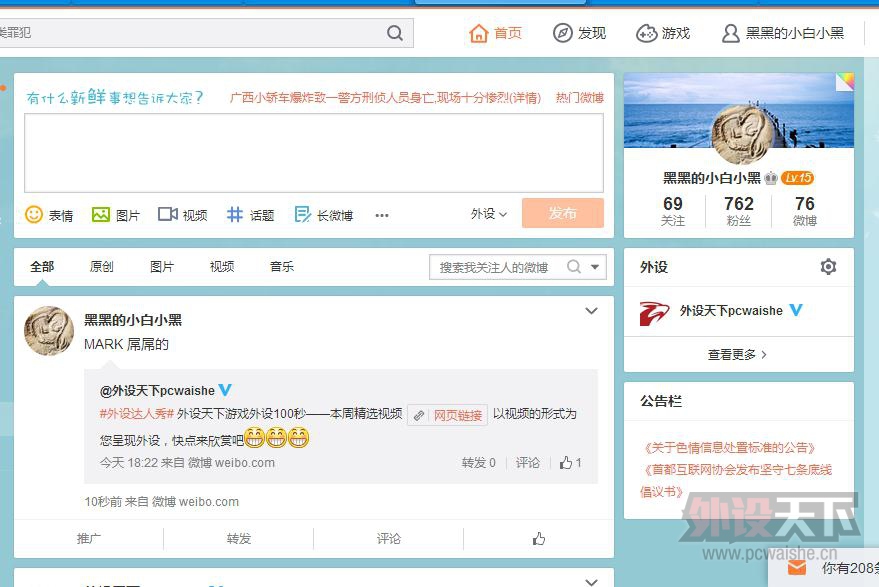
Task: Click magnifier in followed-posts search box
Action: (x=573, y=267)
